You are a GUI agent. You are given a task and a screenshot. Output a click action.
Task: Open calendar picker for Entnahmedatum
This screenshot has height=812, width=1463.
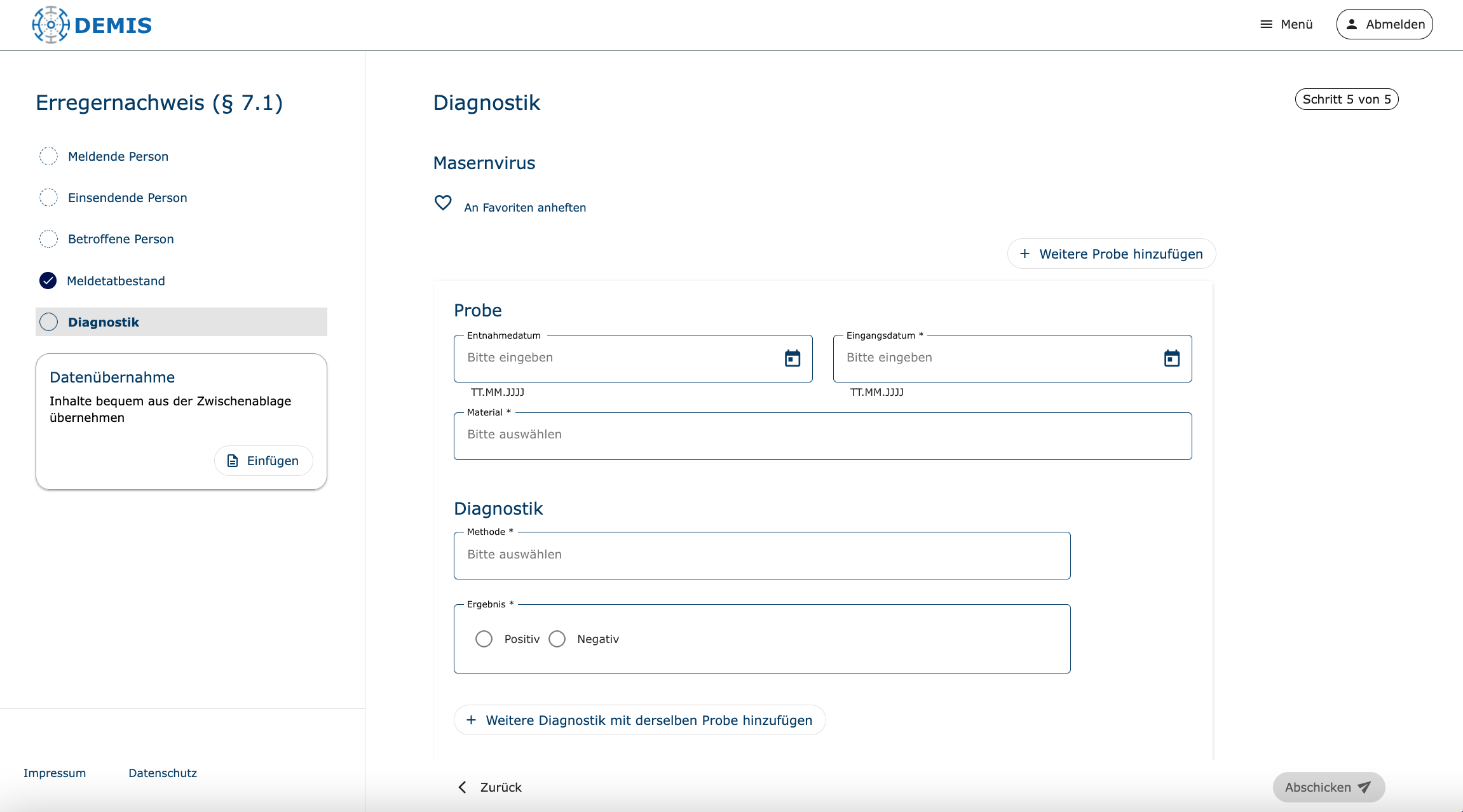click(x=792, y=358)
